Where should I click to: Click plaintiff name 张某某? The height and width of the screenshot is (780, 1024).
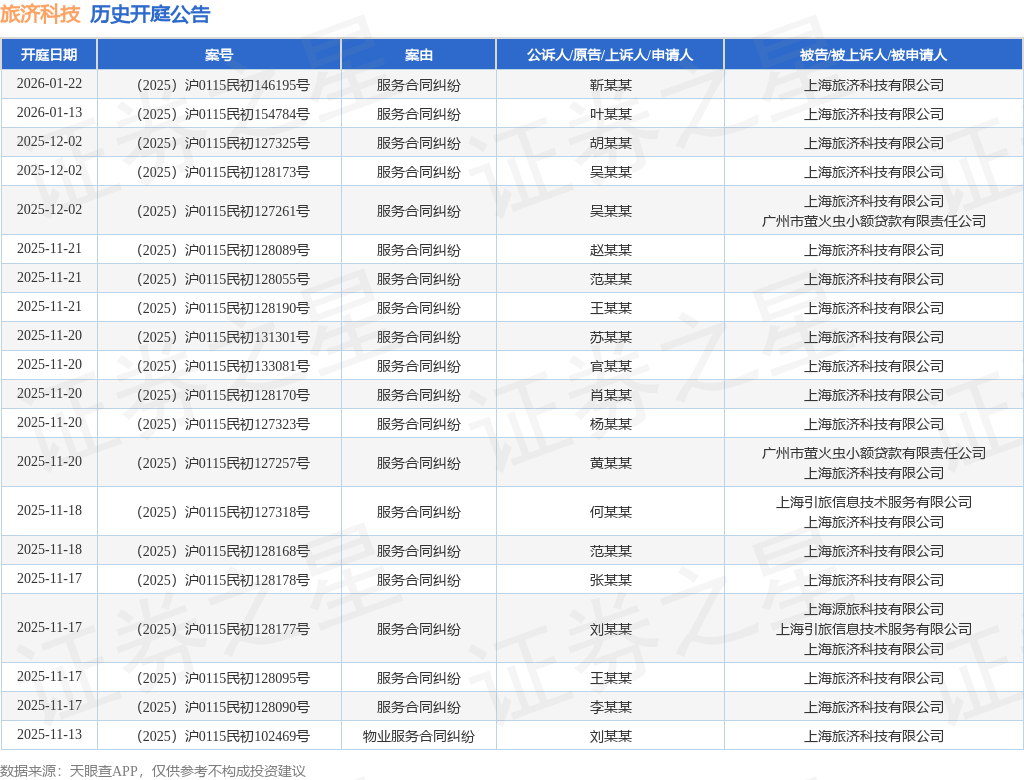611,580
